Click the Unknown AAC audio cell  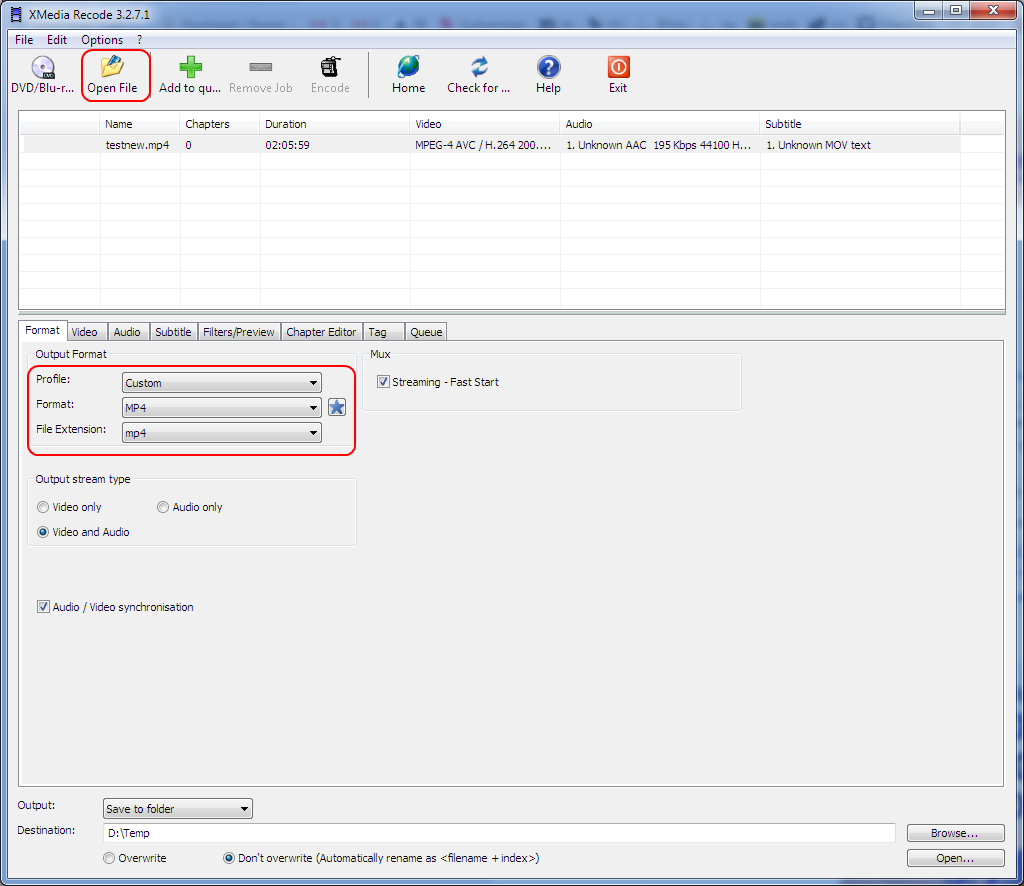[x=658, y=145]
